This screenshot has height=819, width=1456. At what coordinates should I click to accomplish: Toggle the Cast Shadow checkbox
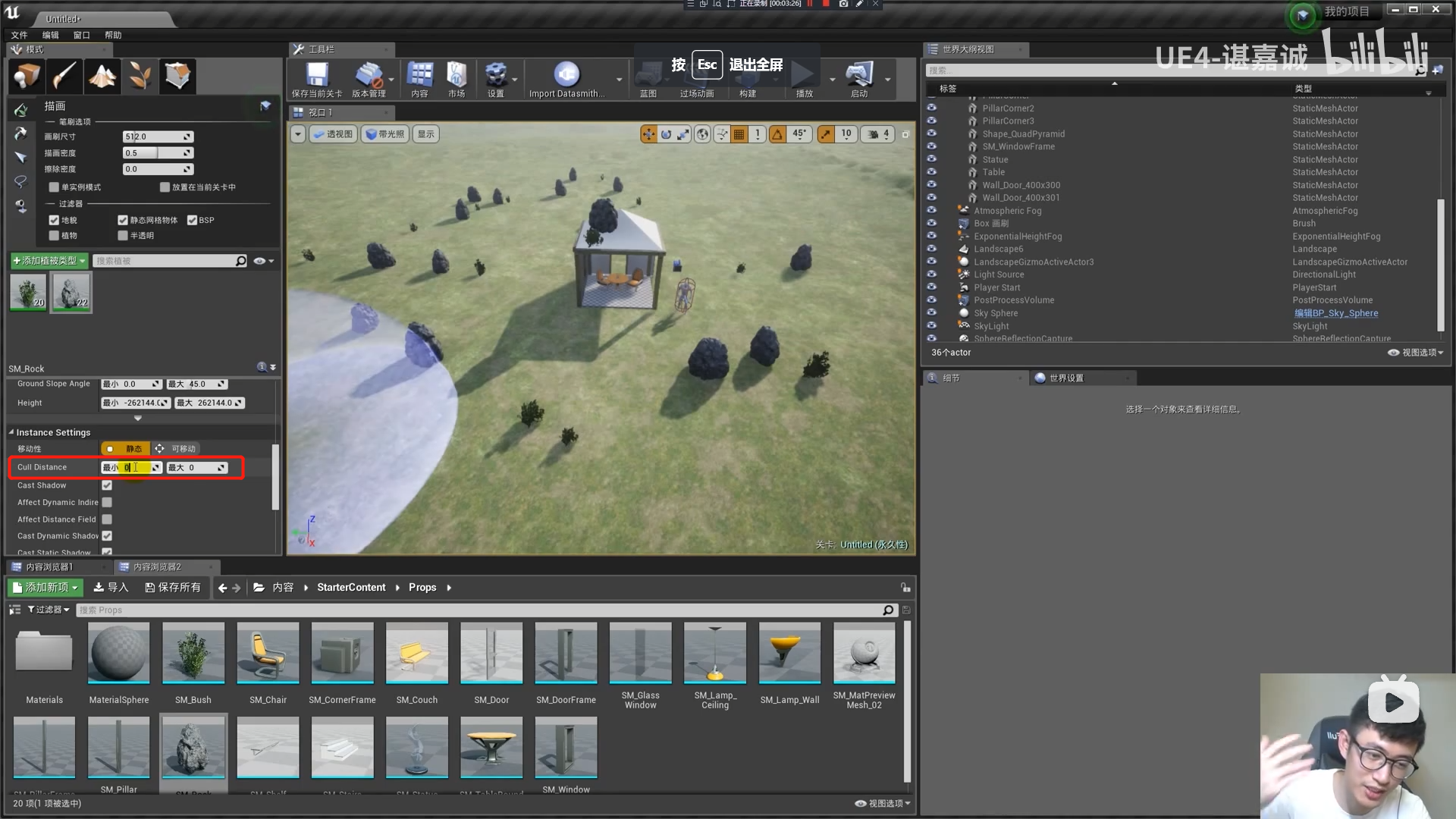coord(107,485)
